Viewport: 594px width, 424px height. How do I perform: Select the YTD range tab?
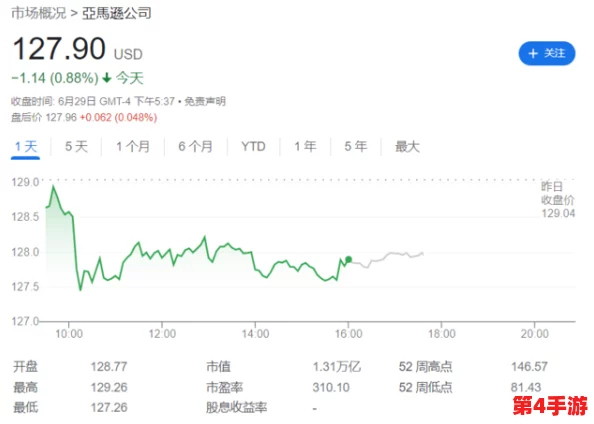(x=253, y=147)
